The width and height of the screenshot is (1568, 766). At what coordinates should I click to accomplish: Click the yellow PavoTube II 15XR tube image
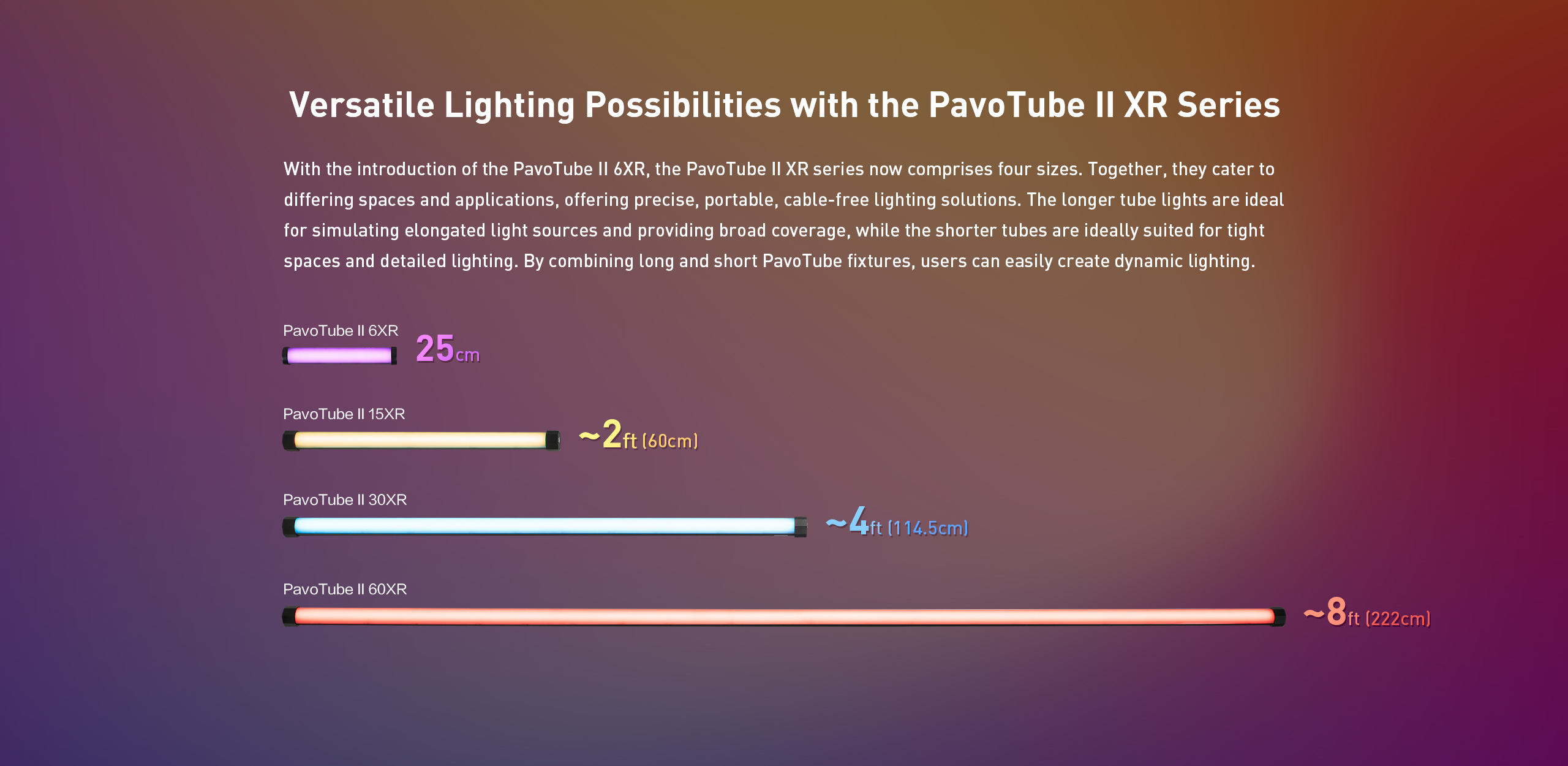click(x=421, y=440)
